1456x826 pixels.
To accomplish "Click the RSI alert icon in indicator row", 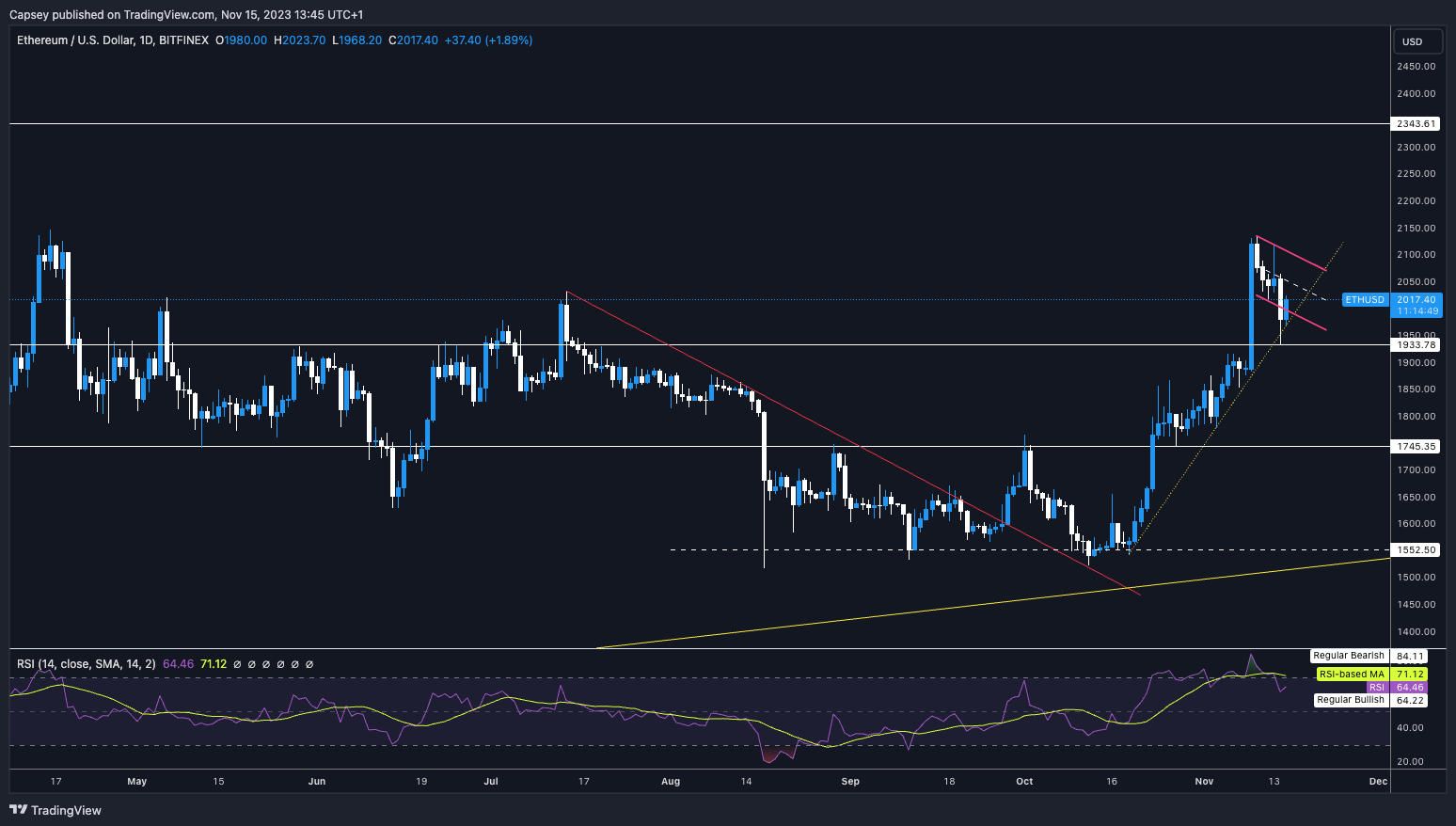I will [x=279, y=664].
